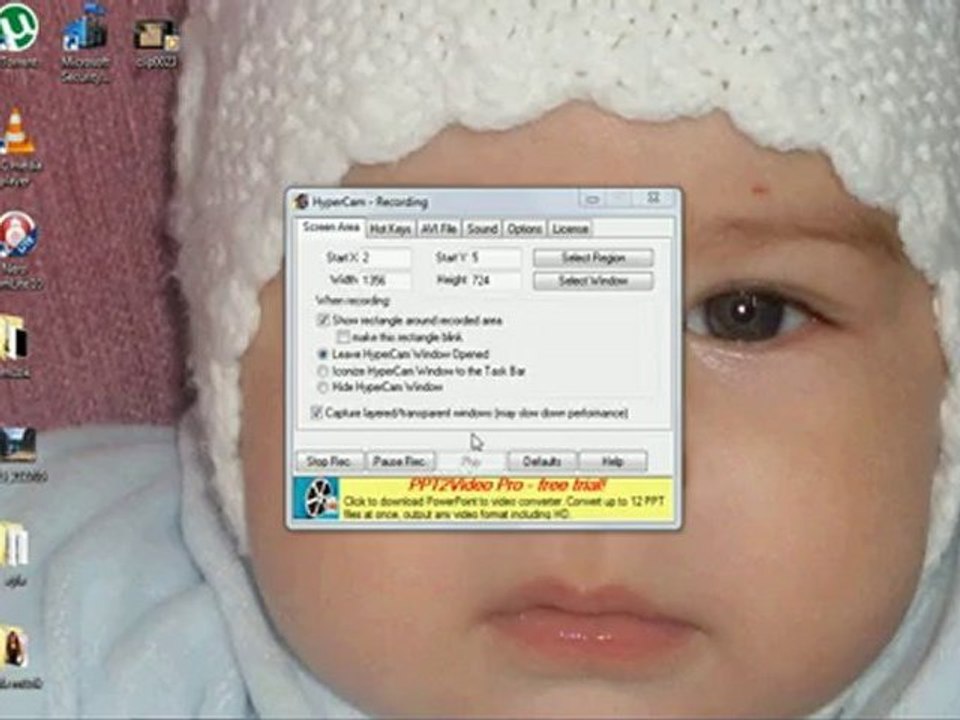
Task: Click the film reel ad icon
Action: [316, 498]
